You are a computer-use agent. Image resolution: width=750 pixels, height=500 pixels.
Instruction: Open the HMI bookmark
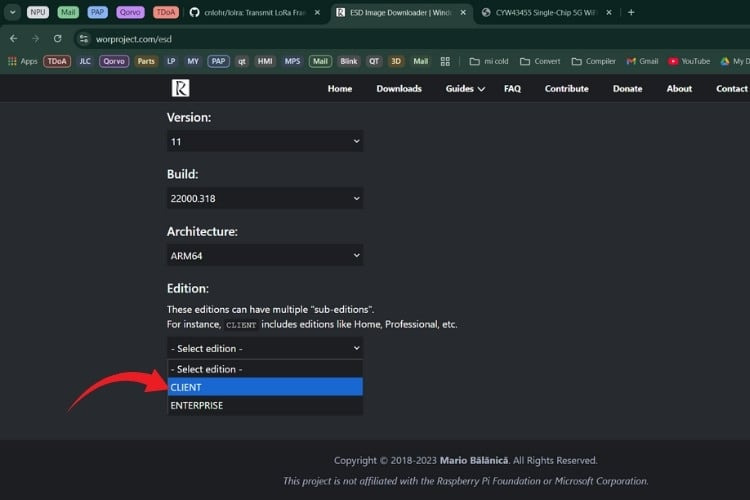tap(265, 61)
